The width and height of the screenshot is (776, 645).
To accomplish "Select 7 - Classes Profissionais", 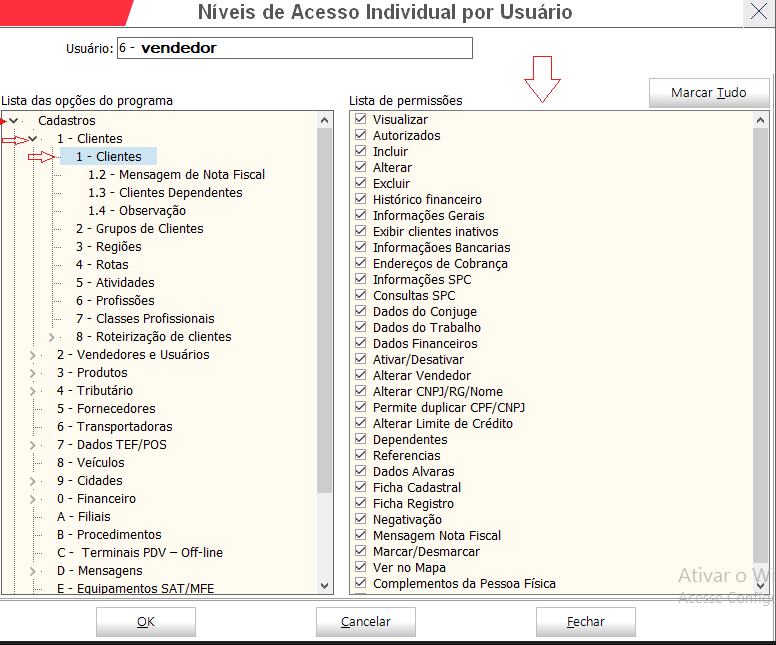I will point(145,318).
